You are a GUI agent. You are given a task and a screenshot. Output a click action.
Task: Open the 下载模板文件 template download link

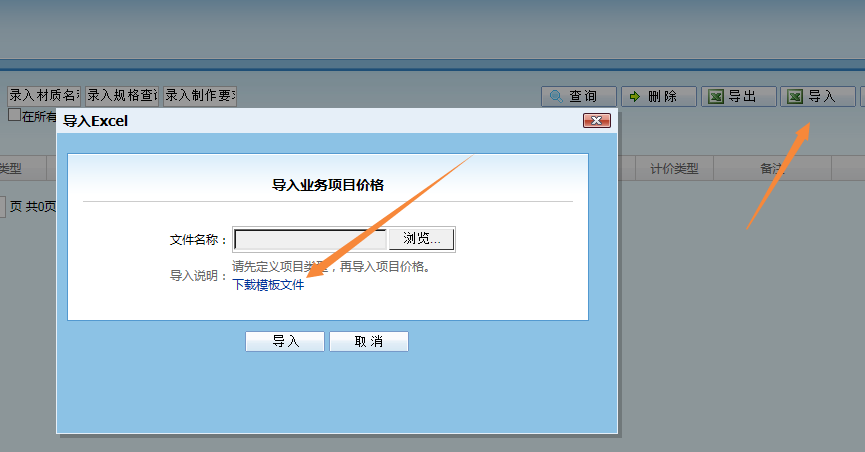click(268, 285)
